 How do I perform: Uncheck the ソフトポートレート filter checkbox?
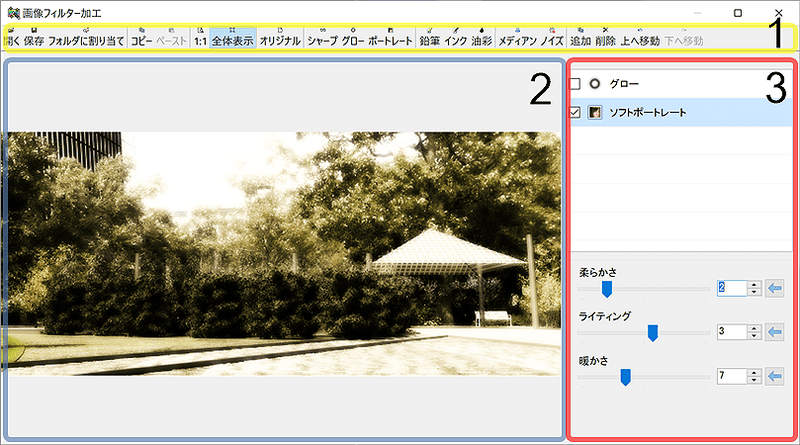[575, 112]
